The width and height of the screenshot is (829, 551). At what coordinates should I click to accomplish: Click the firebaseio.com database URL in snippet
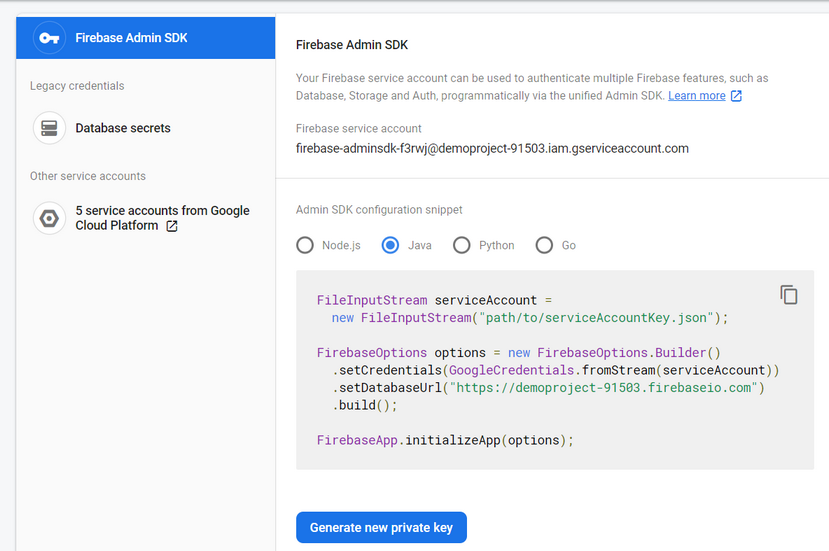coord(608,387)
